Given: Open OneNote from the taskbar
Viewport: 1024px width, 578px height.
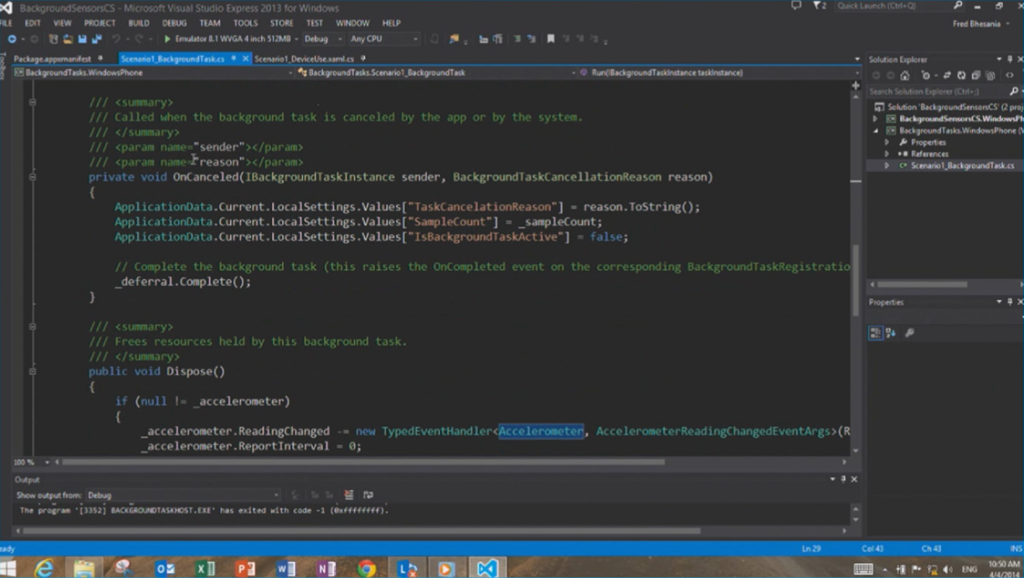Looking at the screenshot, I should [326, 568].
